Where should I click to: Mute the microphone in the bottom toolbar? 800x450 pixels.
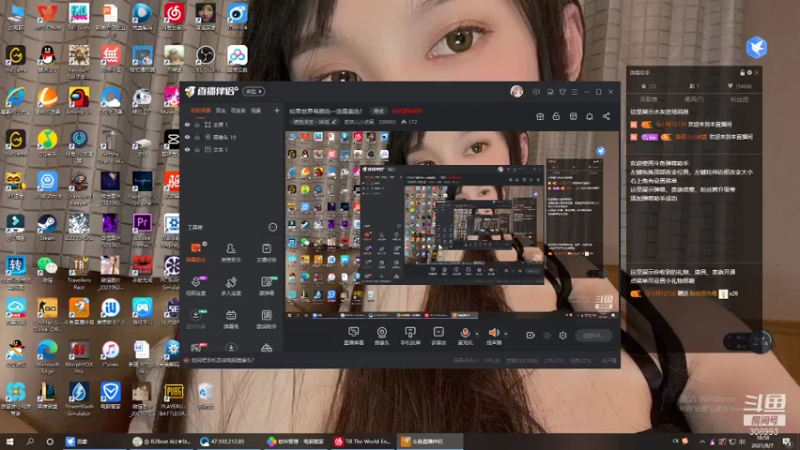(x=465, y=334)
